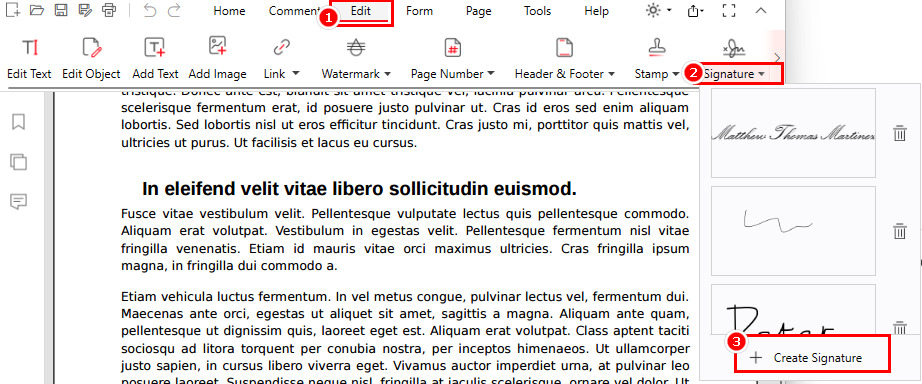Switch to the Form tab
Image resolution: width=922 pixels, height=384 pixels.
pyautogui.click(x=419, y=11)
